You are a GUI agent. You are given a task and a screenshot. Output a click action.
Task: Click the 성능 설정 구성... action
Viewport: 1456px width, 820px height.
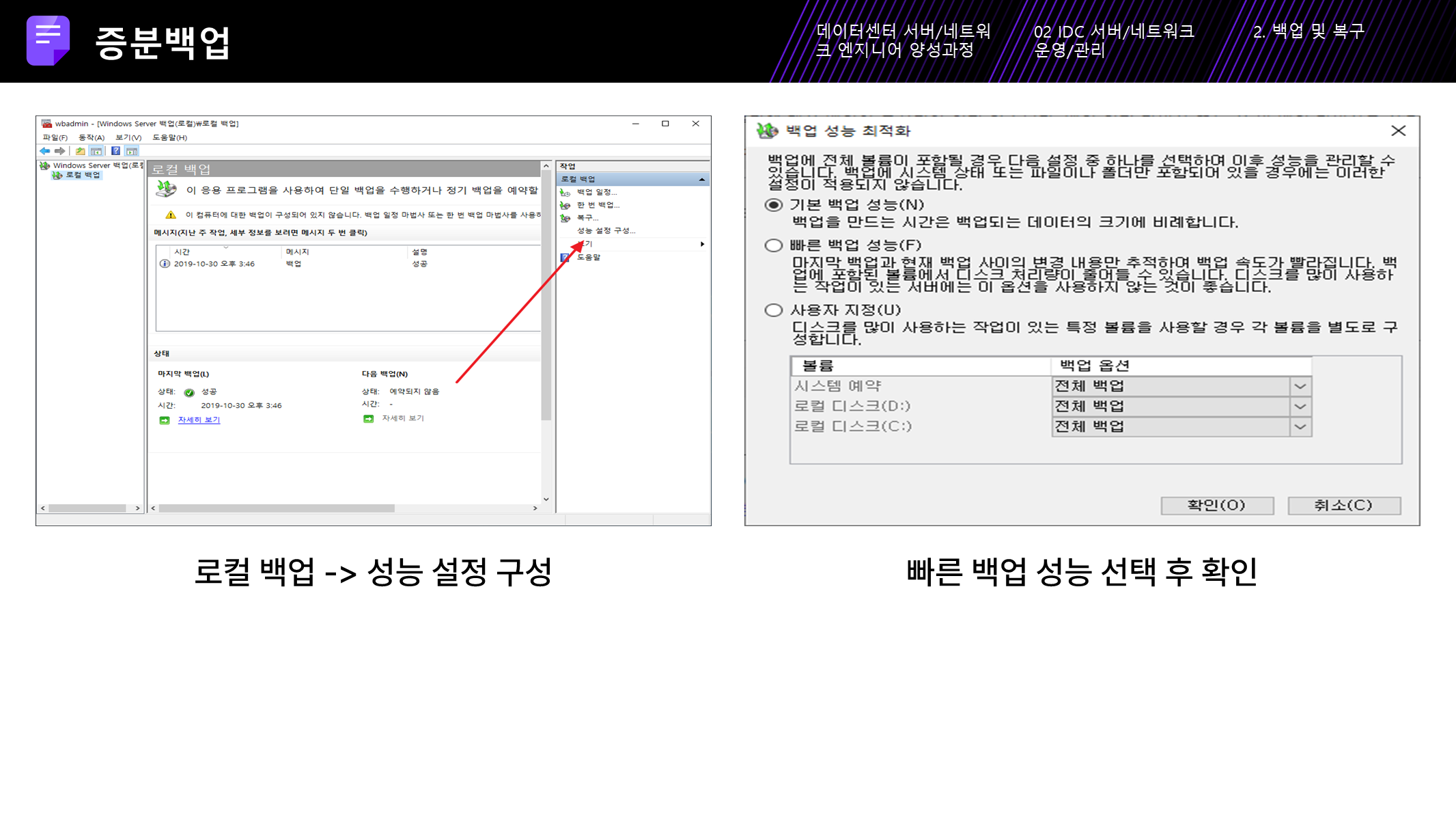(605, 231)
